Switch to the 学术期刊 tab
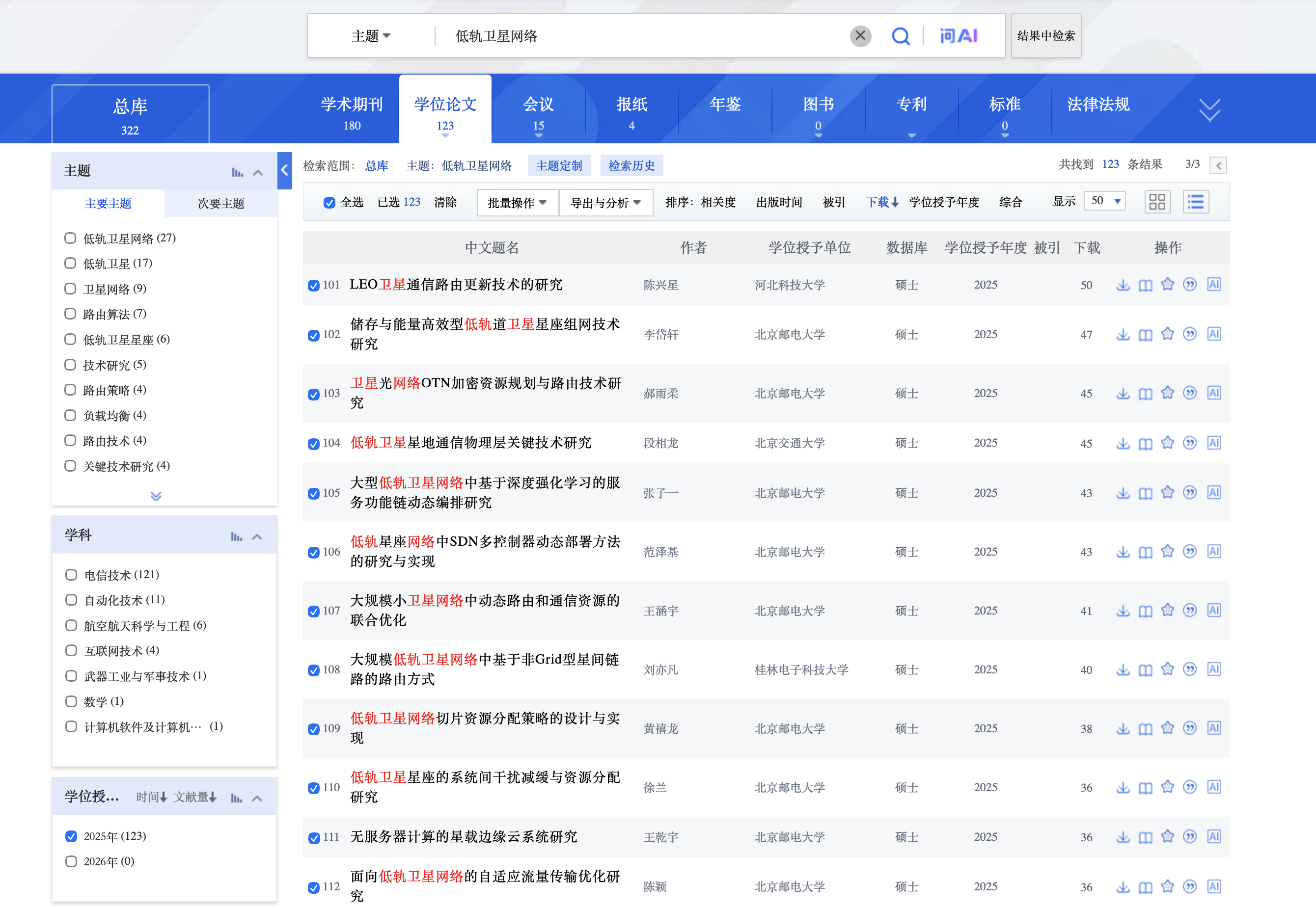The image size is (1316, 908). [x=352, y=113]
